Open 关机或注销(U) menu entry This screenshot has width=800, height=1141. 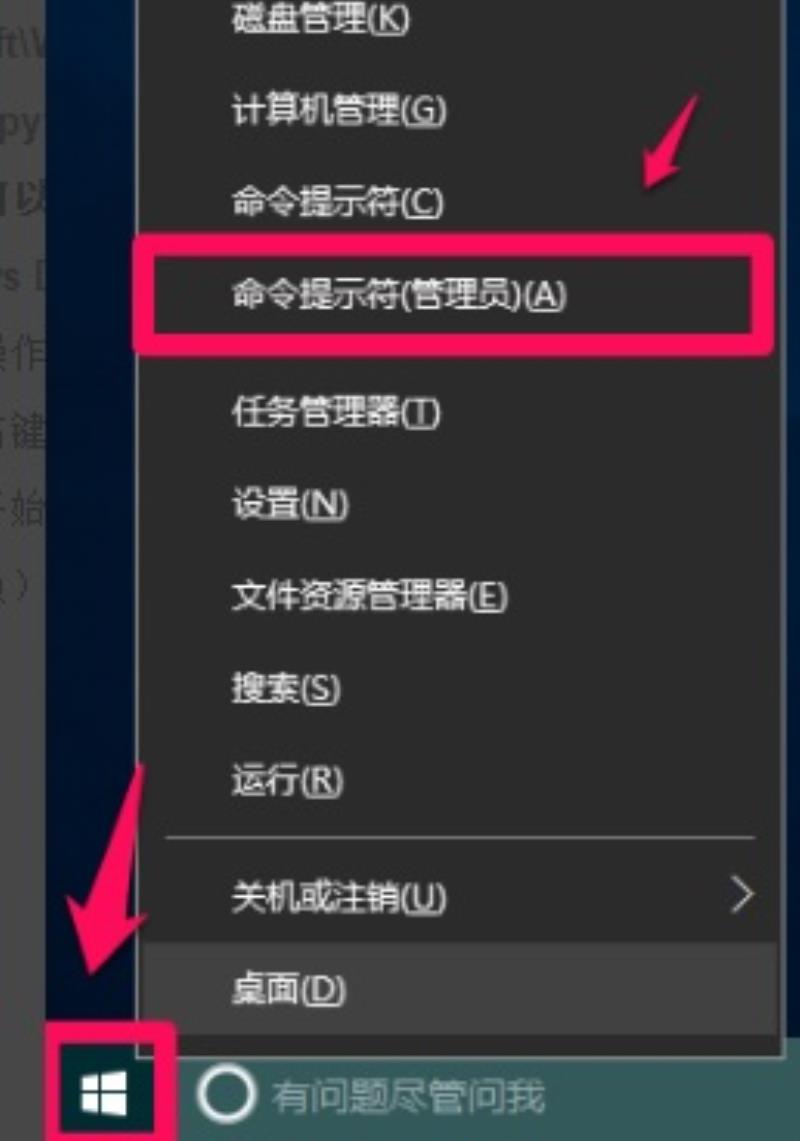click(x=459, y=896)
